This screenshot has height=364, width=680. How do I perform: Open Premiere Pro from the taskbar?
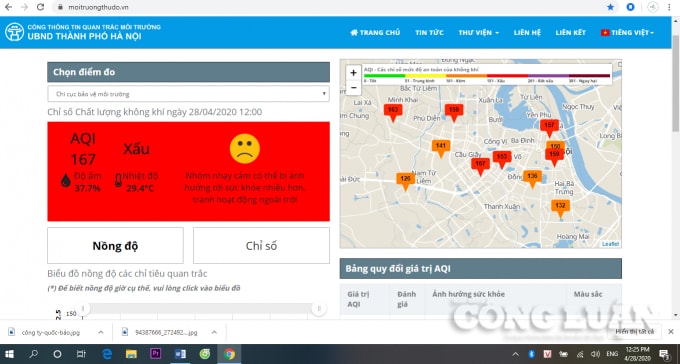point(155,354)
